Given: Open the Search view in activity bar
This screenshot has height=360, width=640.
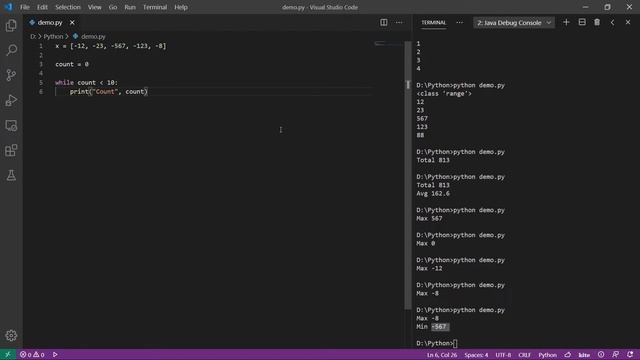Looking at the screenshot, I should coord(11,50).
